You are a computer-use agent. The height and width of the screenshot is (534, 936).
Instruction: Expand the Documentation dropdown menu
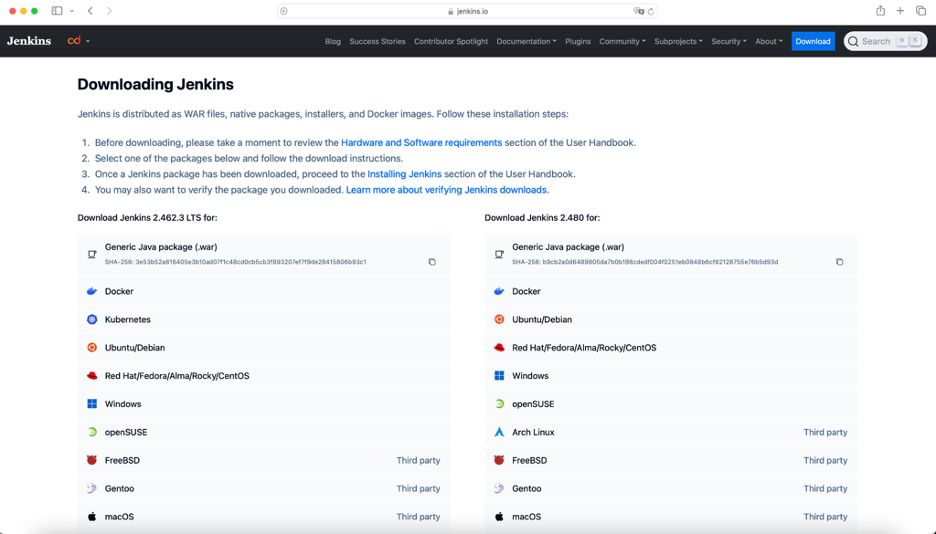(x=526, y=41)
